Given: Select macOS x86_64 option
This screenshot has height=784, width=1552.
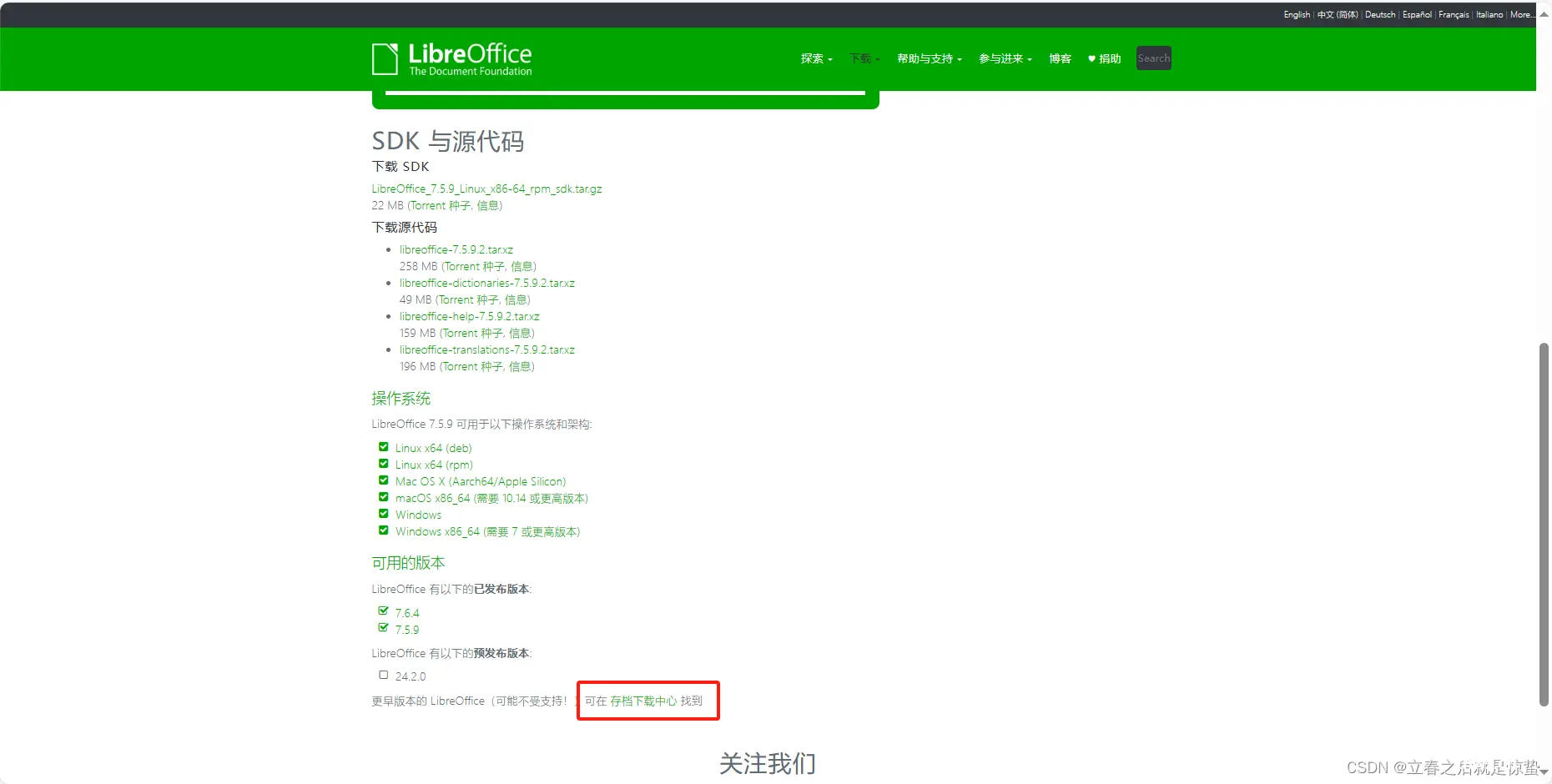Looking at the screenshot, I should [x=491, y=498].
